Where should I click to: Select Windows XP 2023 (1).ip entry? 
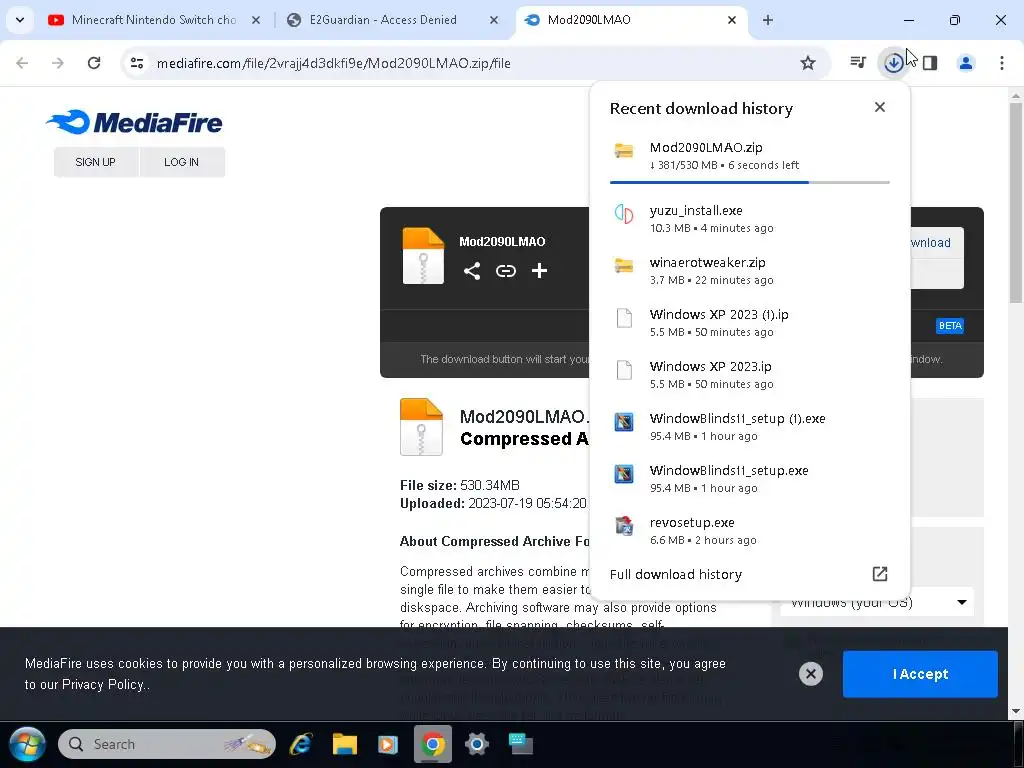(x=750, y=323)
